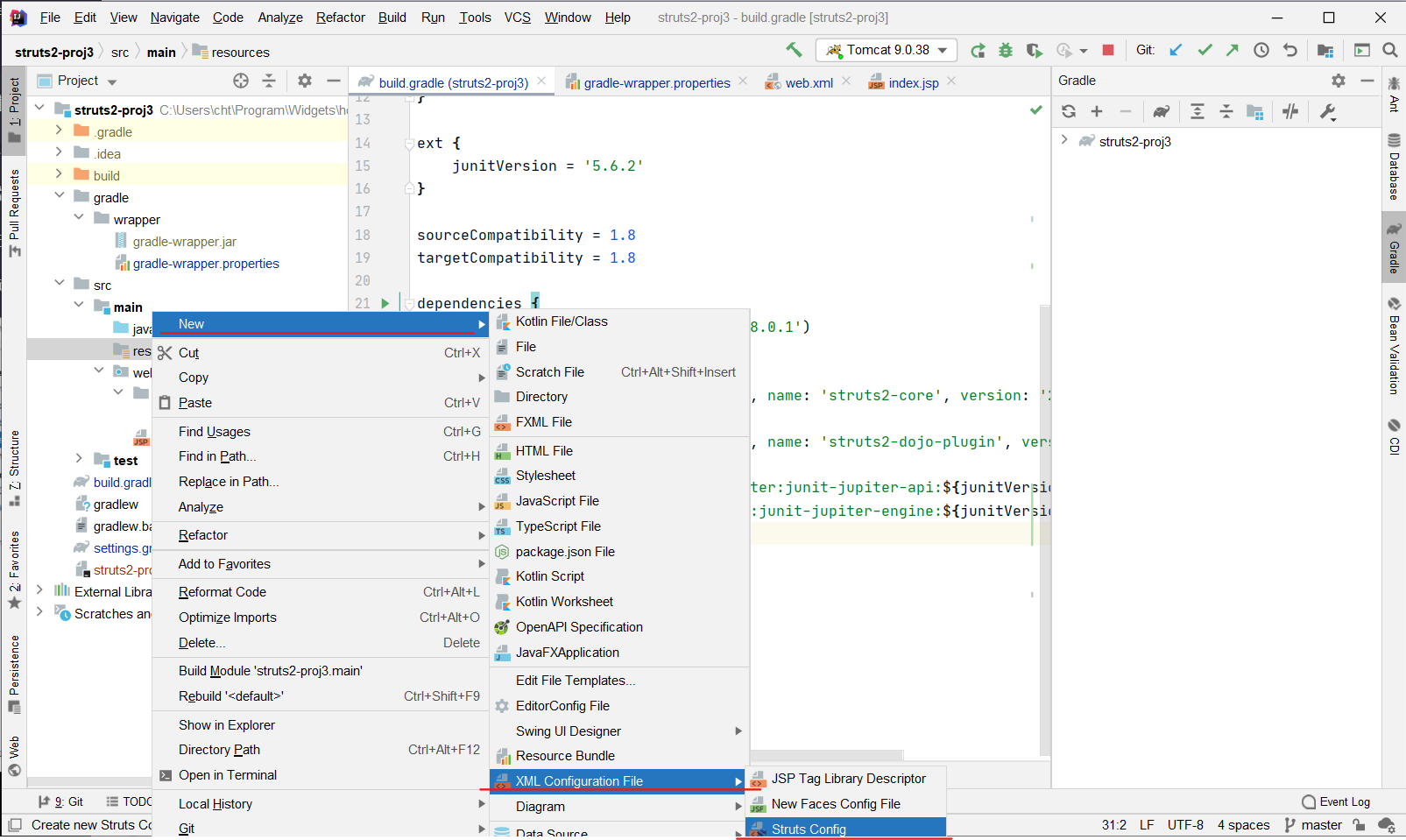Open the Structure tool window tab
The image size is (1406, 840).
coord(14,468)
